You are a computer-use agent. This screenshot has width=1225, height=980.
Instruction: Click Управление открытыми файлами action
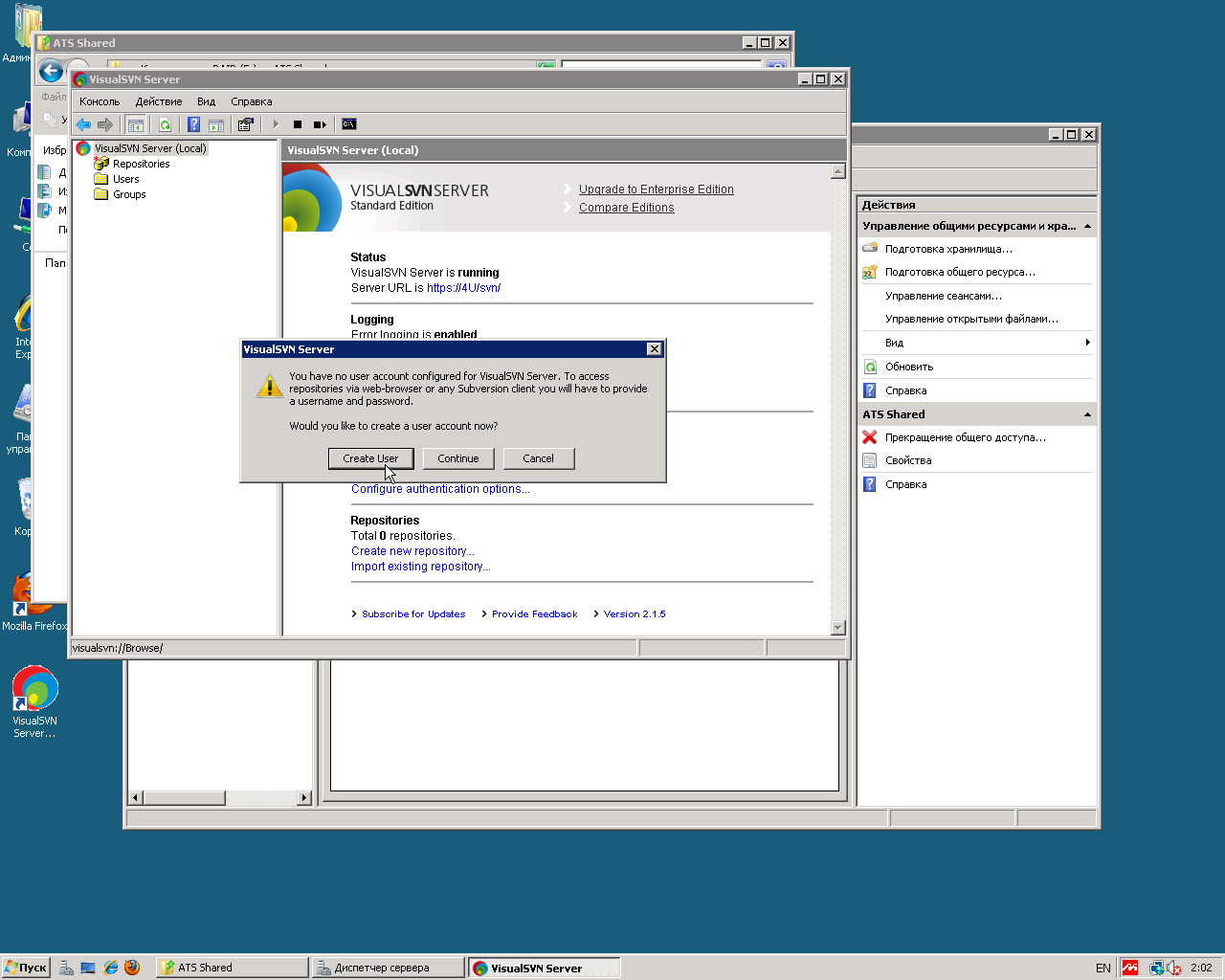click(971, 319)
